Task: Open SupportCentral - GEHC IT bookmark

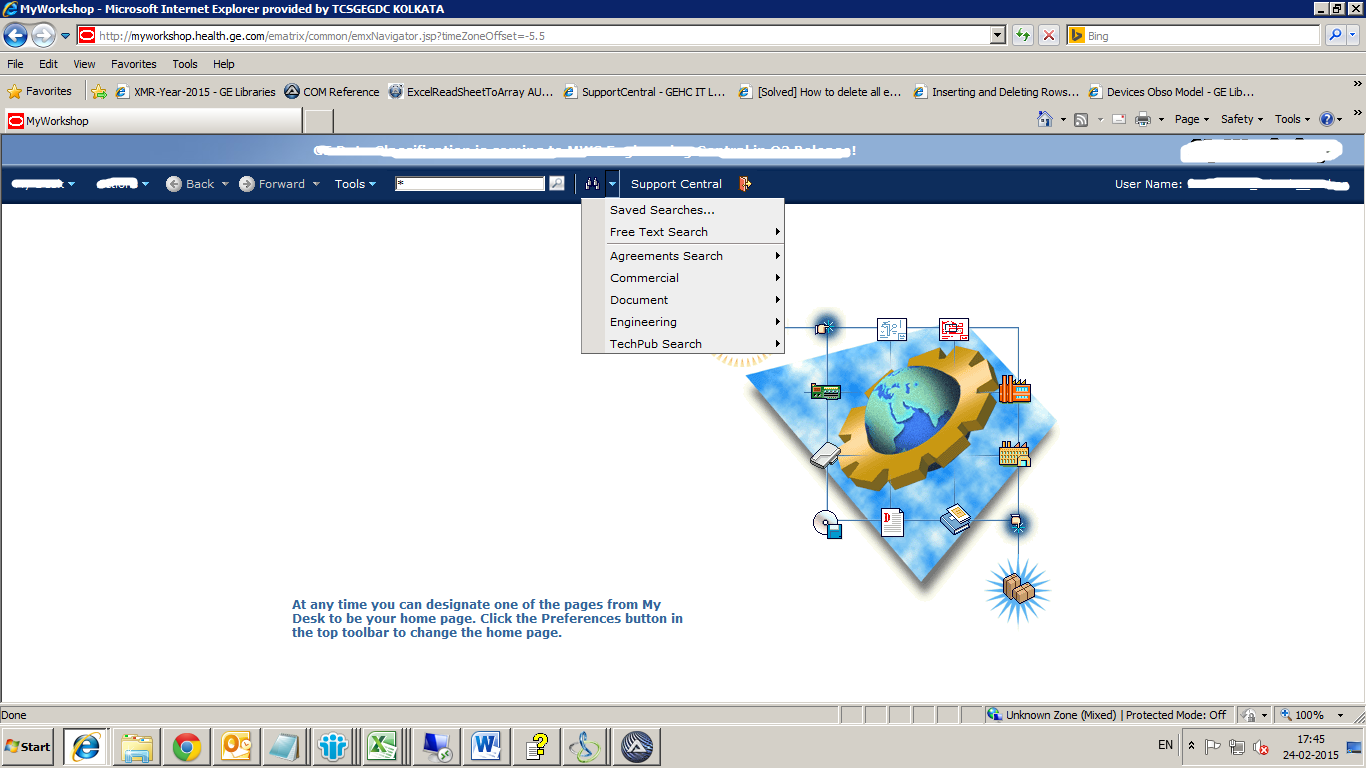Action: [x=645, y=92]
